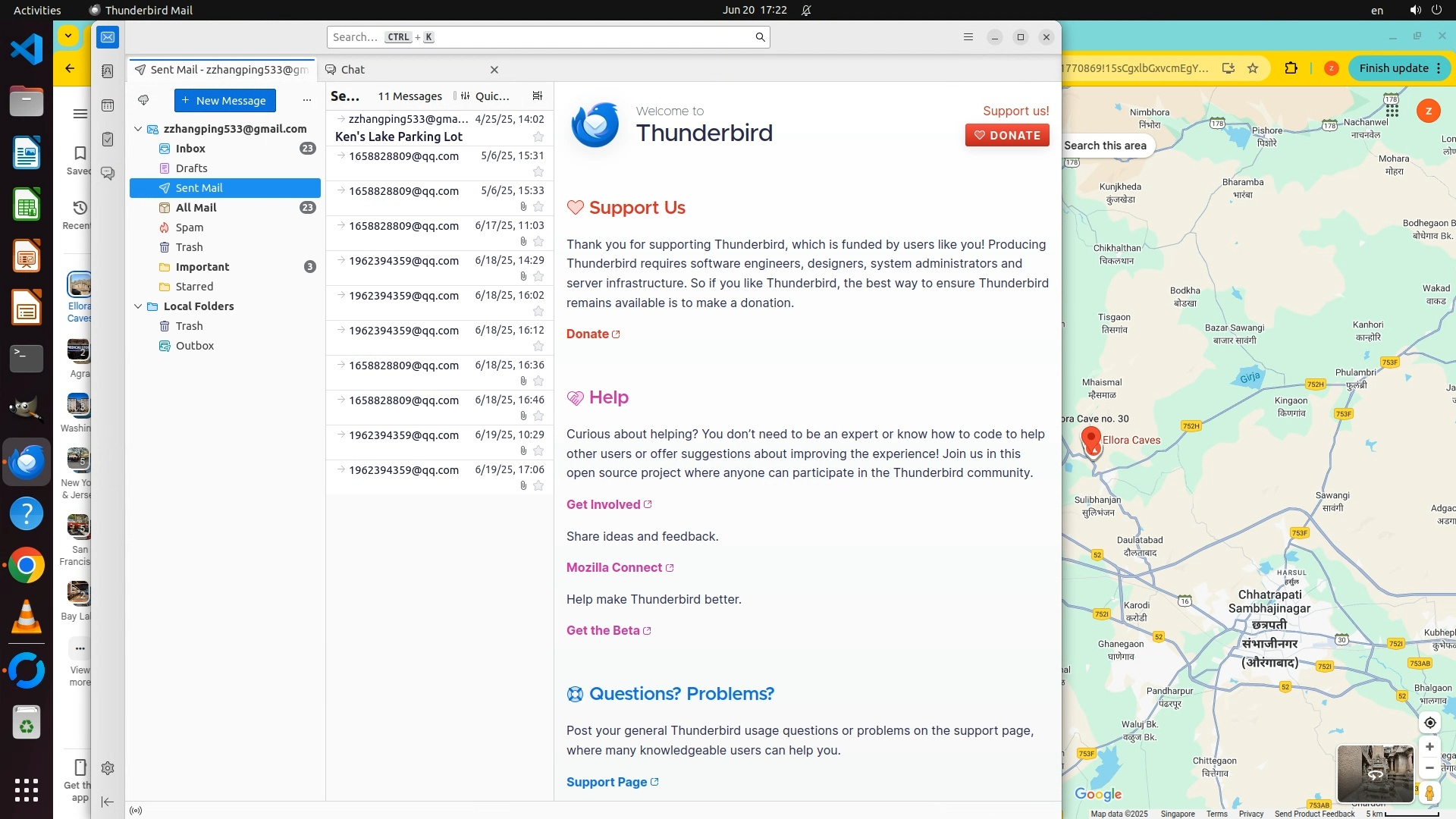Open the Tasks space icon

pos(108,140)
